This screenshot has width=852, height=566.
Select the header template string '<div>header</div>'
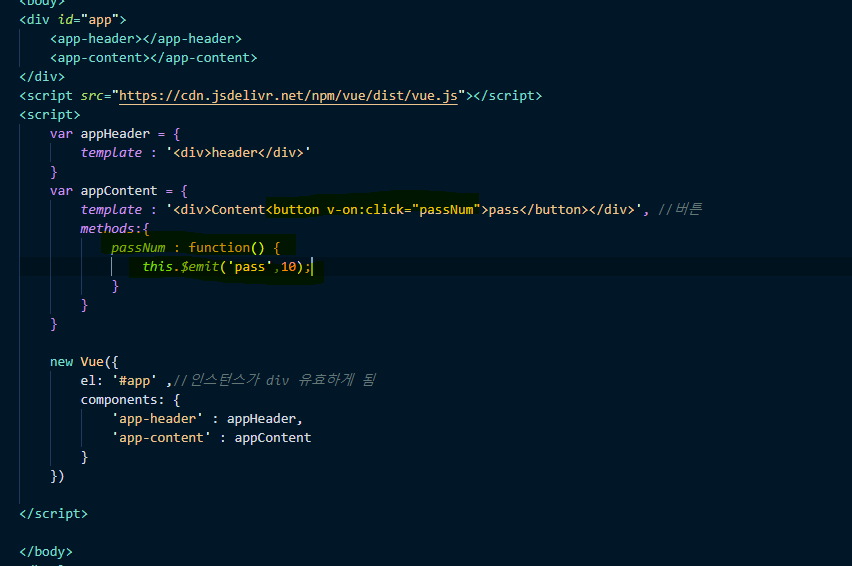coord(239,153)
